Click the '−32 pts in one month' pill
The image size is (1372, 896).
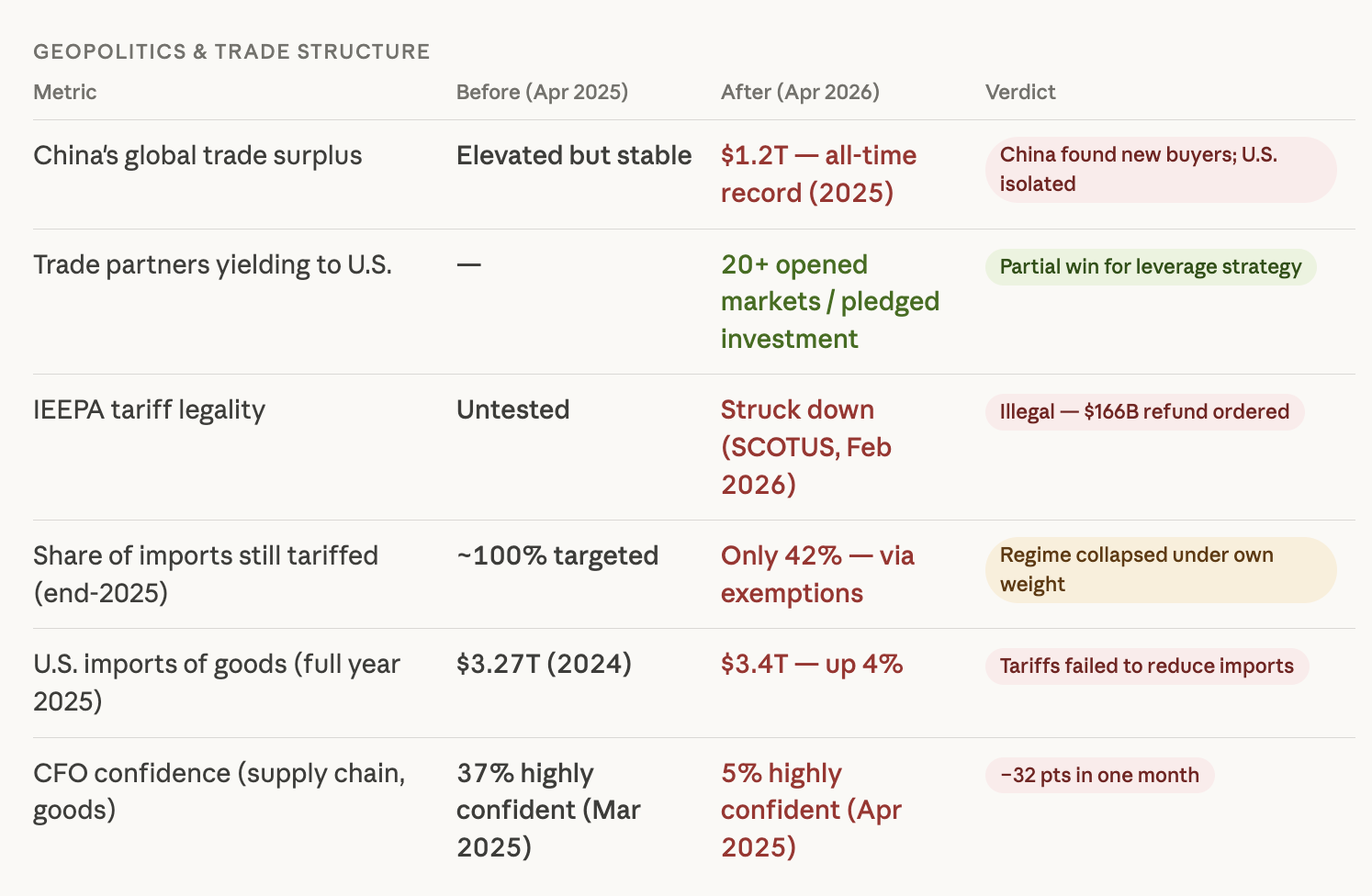pos(1099,776)
